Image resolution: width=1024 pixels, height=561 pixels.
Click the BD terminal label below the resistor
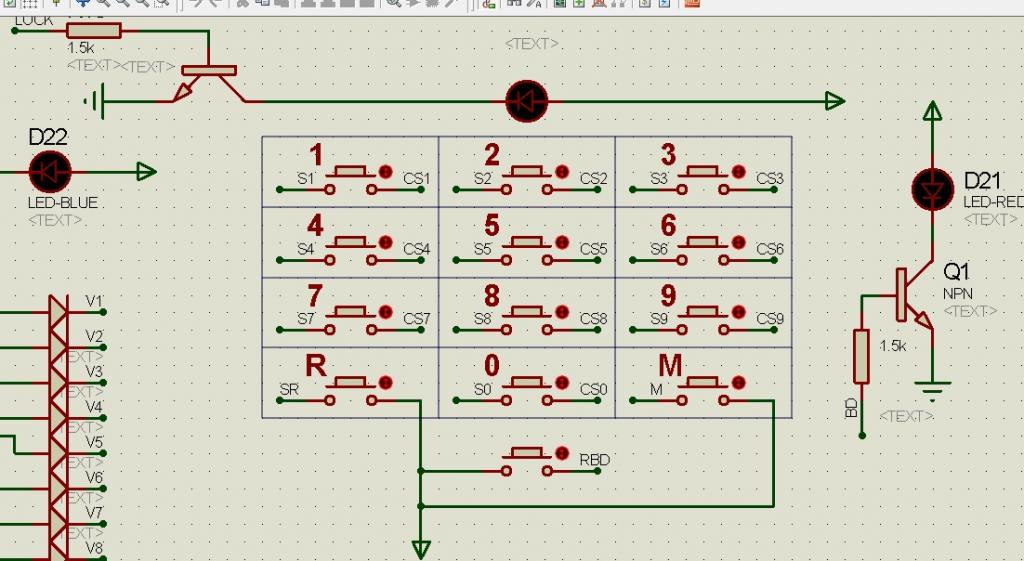(851, 409)
